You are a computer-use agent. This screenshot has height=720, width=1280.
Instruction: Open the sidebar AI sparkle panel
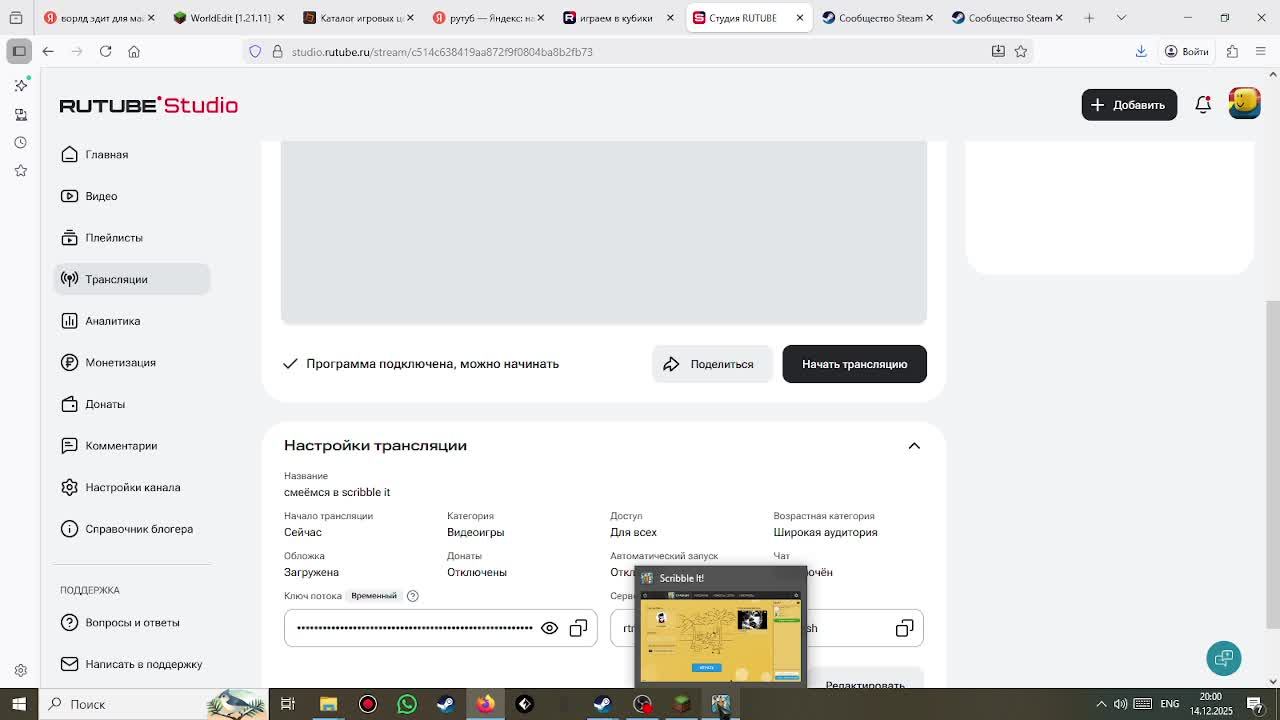(20, 86)
